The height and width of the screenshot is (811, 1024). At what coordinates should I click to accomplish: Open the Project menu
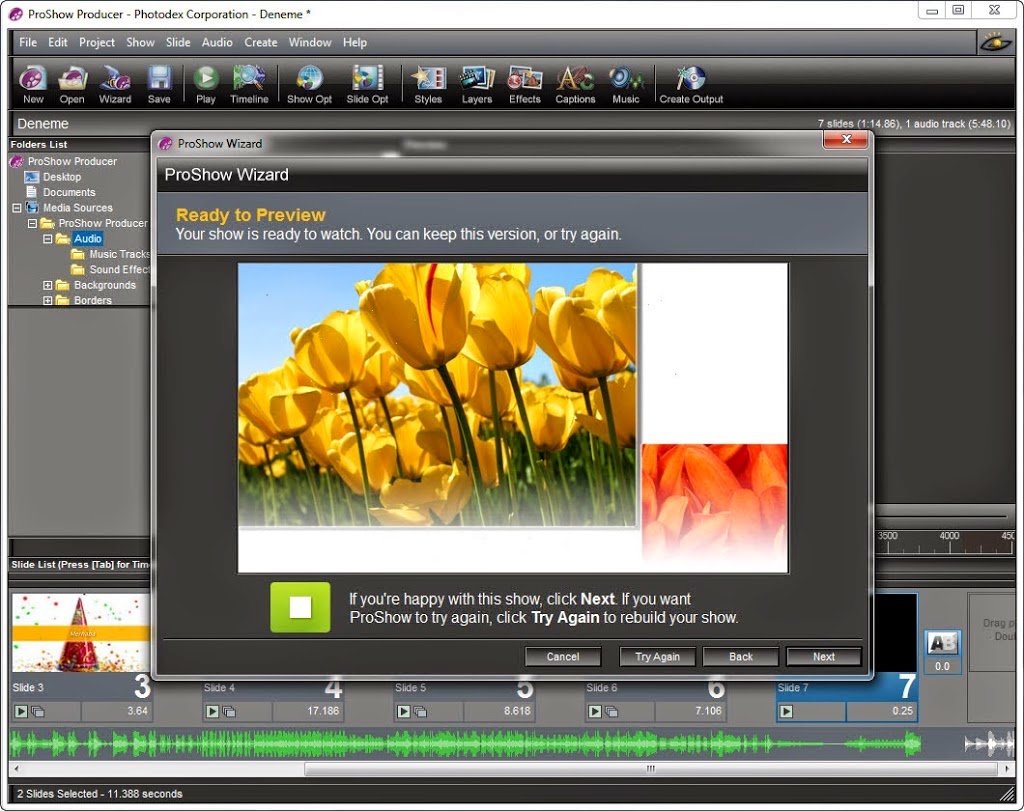[97, 42]
